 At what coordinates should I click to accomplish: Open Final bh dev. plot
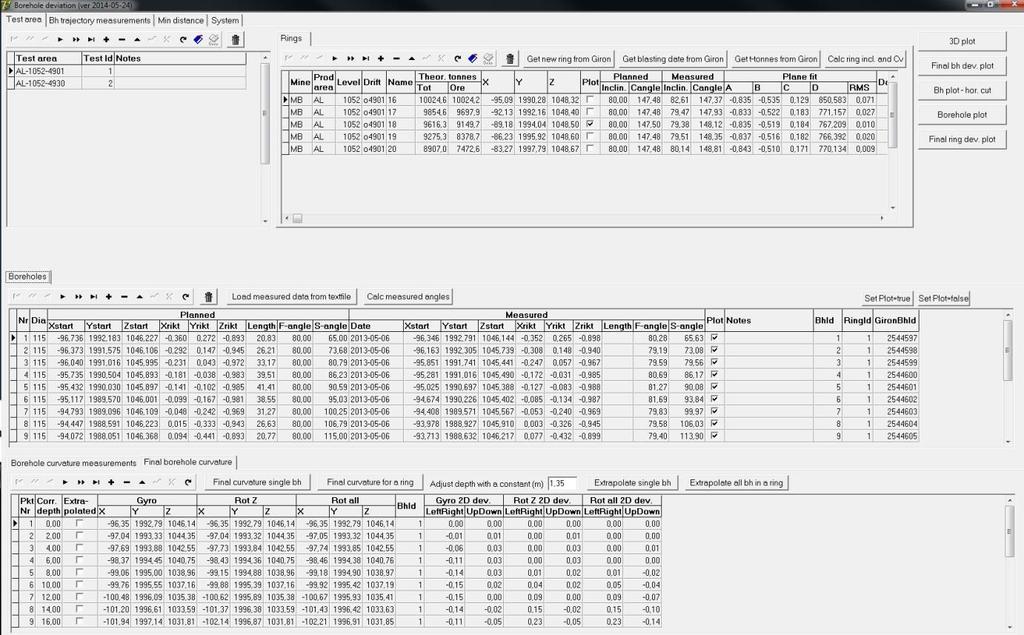point(962,66)
